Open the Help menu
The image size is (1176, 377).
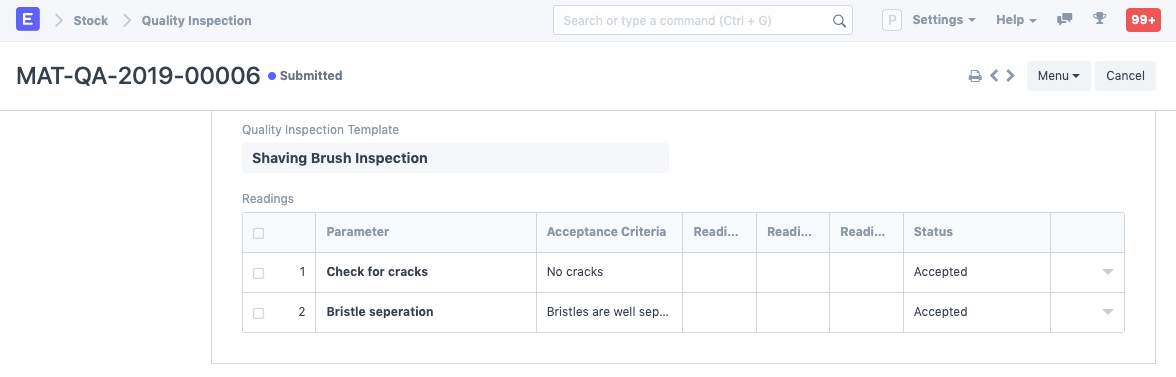click(x=1016, y=20)
